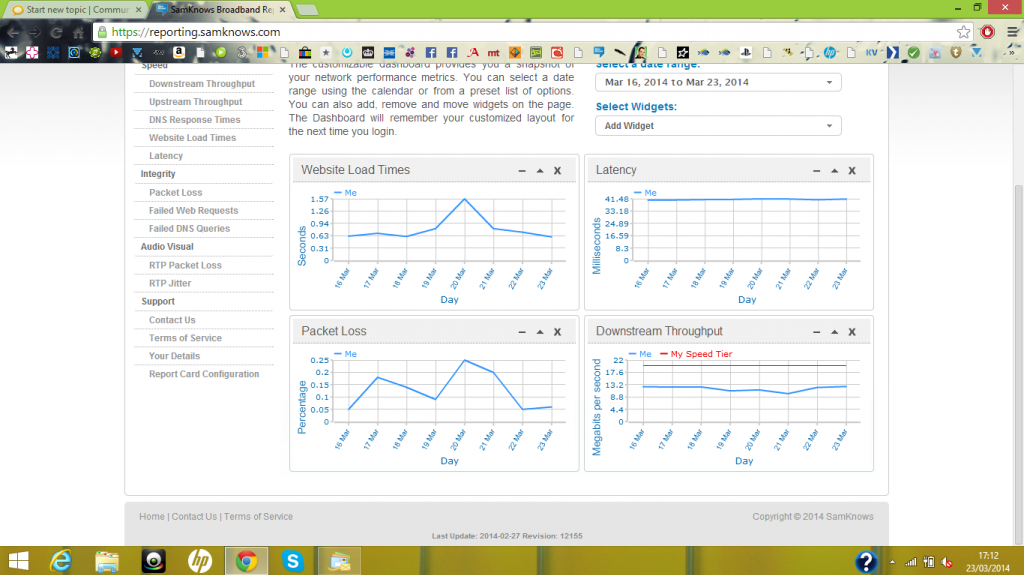
Task: Open the HP bookmark
Action: pyautogui.click(x=829, y=52)
